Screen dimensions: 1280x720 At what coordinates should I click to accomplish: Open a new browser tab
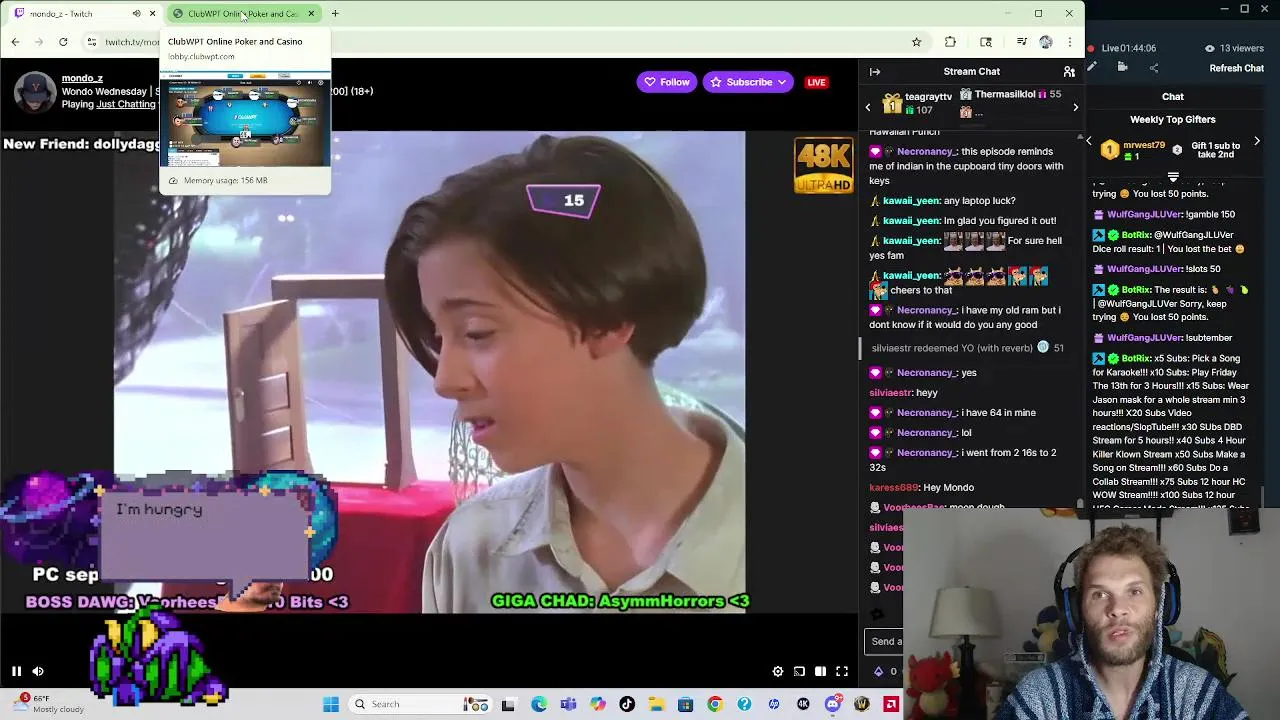click(x=335, y=14)
